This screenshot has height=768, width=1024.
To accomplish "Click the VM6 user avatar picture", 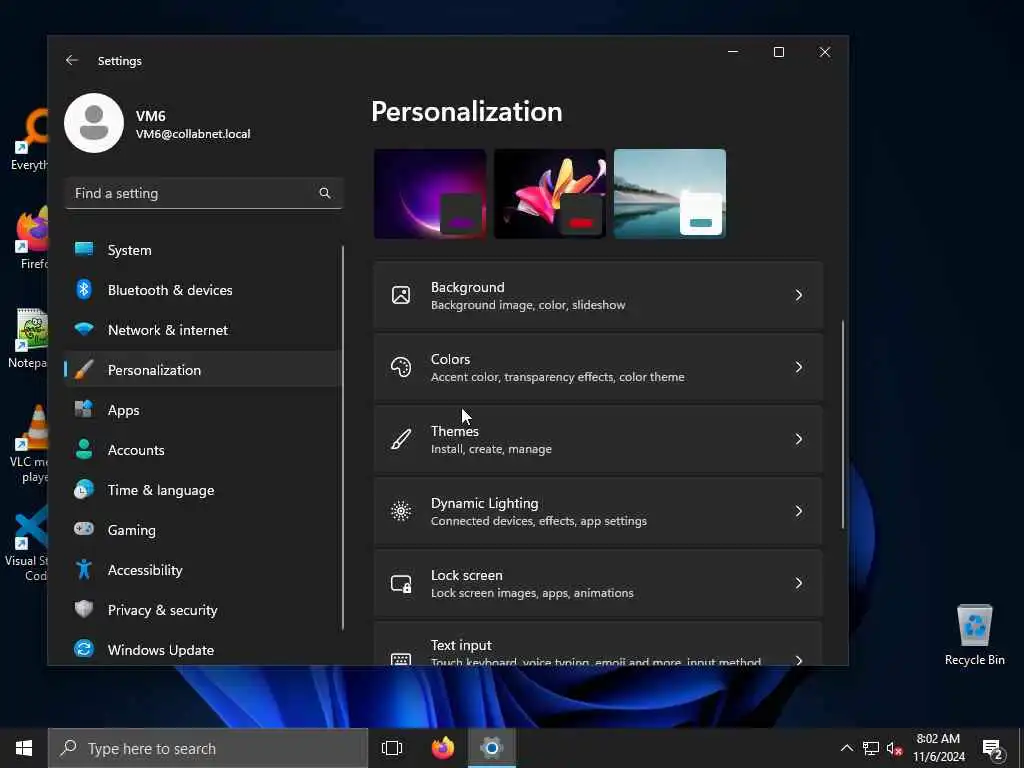I will pos(94,123).
